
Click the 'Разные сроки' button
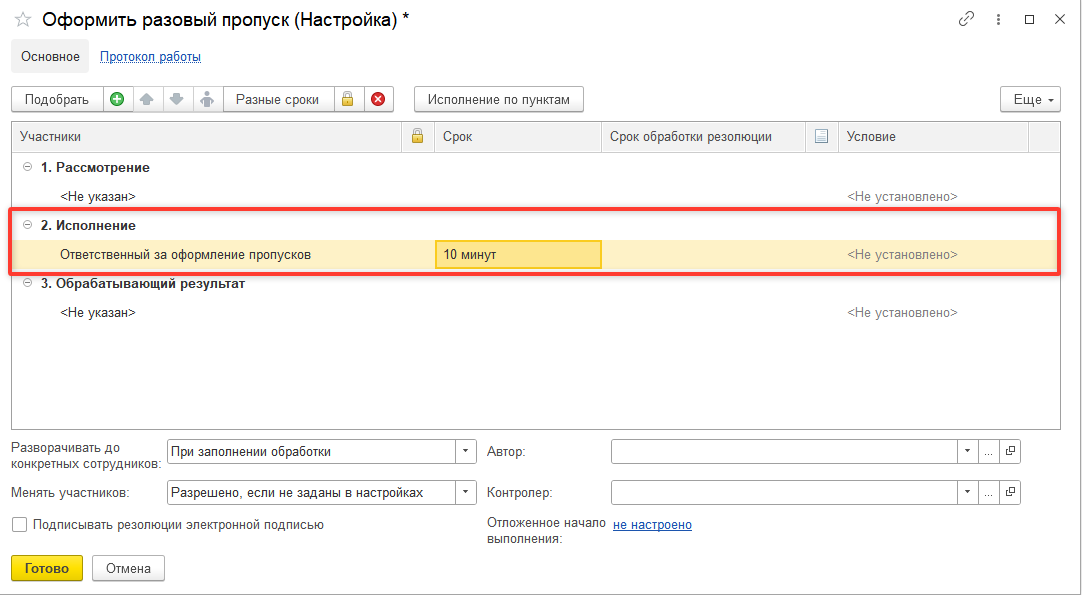click(x=277, y=99)
